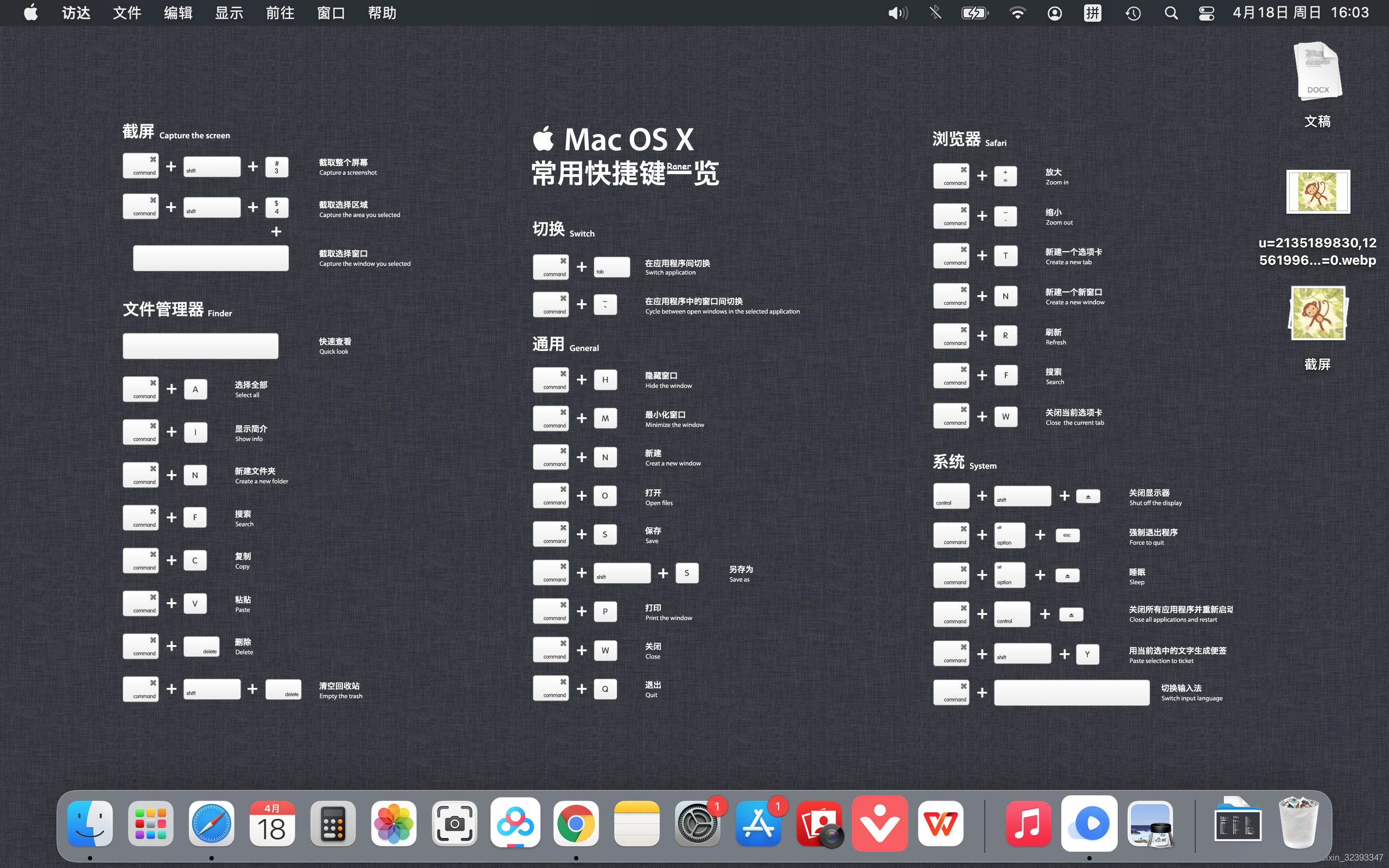Open the 帮助 menu

[383, 12]
